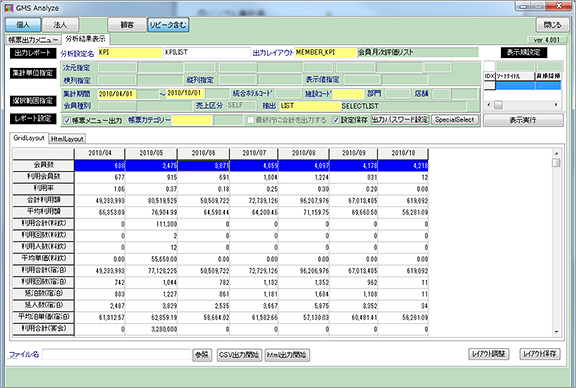Click the black 出力レポート label button
Viewport: 576px width, 388px height.
coord(33,53)
